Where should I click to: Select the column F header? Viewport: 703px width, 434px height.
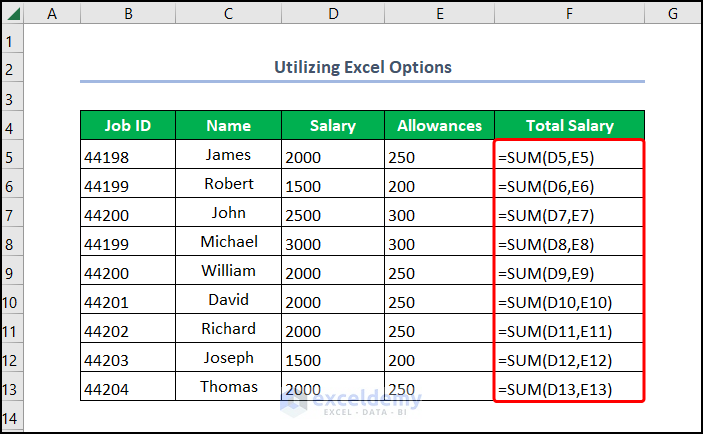[x=569, y=13]
